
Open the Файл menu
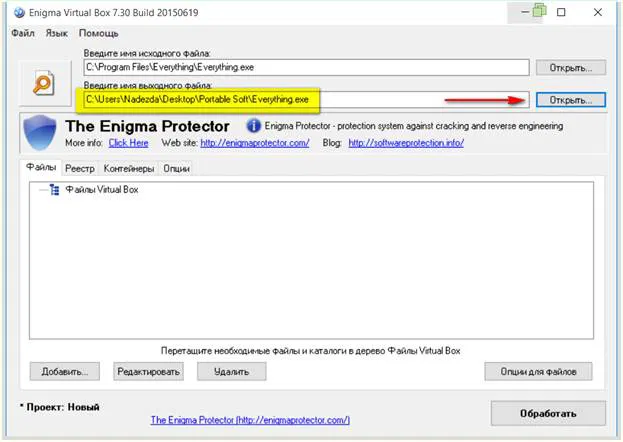point(23,33)
